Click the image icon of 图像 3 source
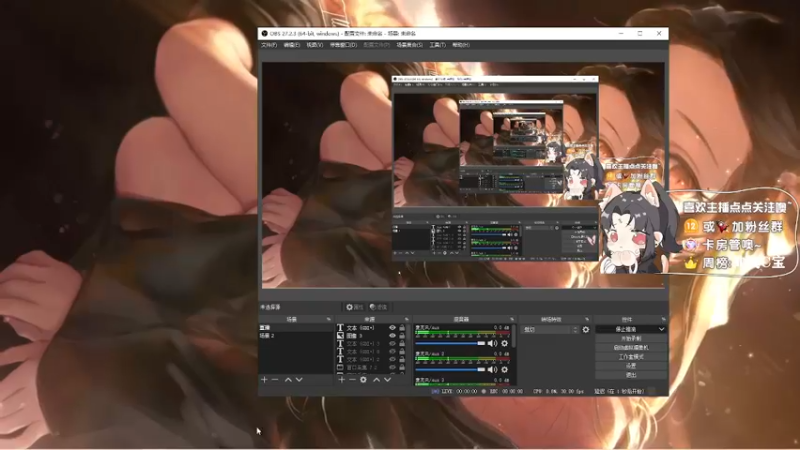The width and height of the screenshot is (800, 450). click(340, 336)
